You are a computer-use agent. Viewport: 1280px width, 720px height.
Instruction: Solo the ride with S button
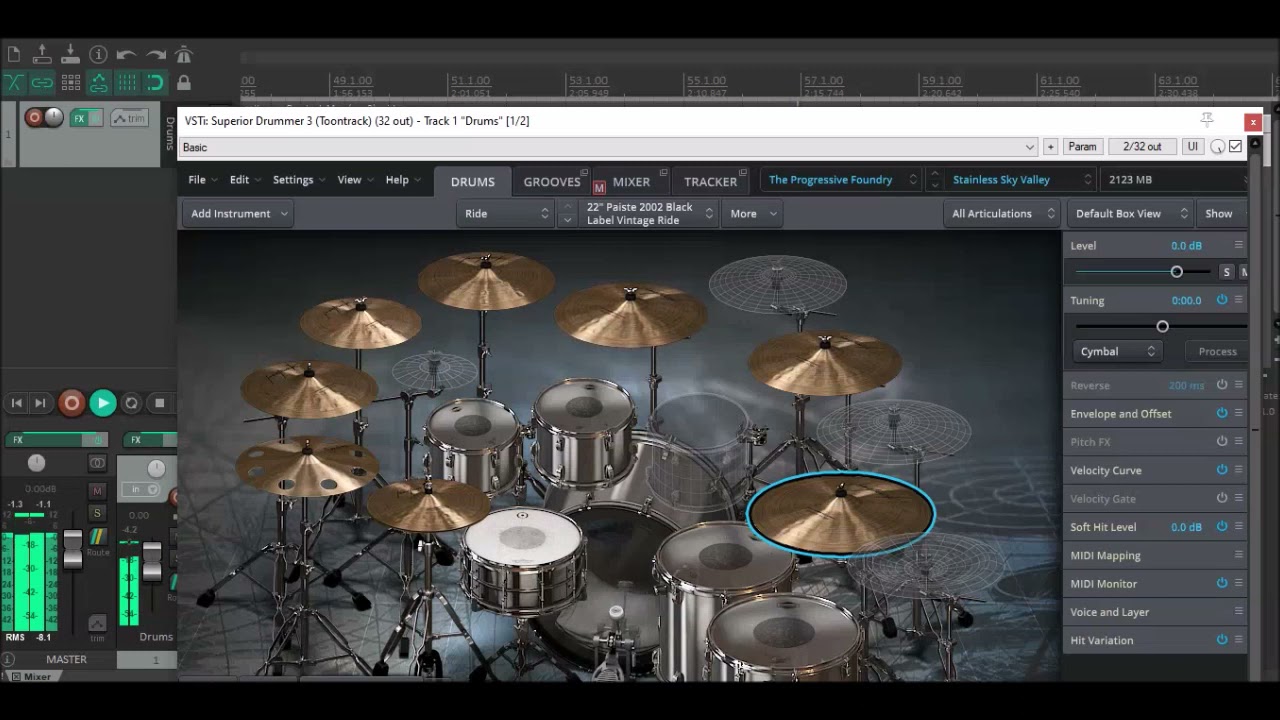point(1226,272)
